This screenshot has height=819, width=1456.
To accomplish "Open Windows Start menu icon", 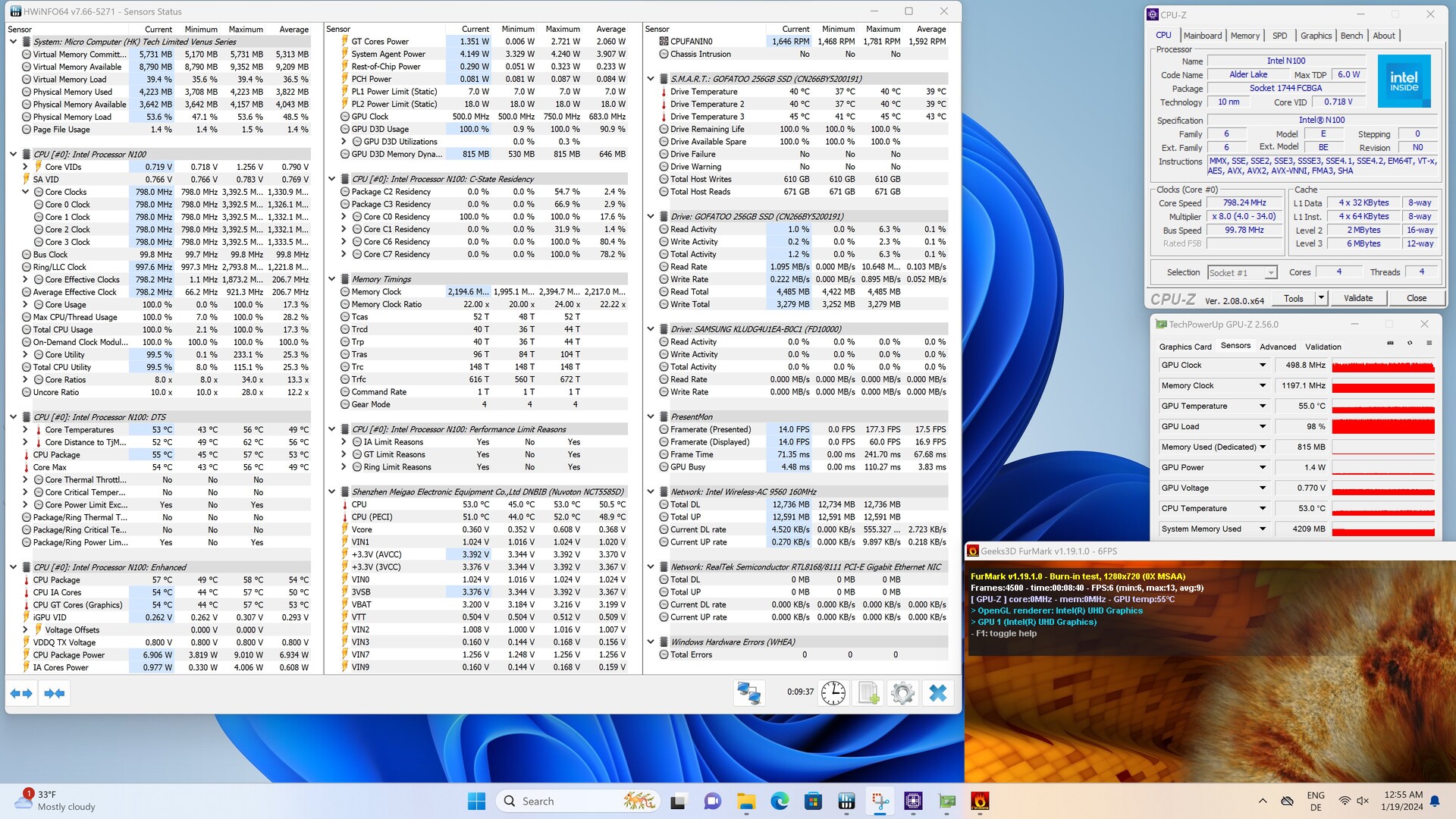I will [476, 801].
